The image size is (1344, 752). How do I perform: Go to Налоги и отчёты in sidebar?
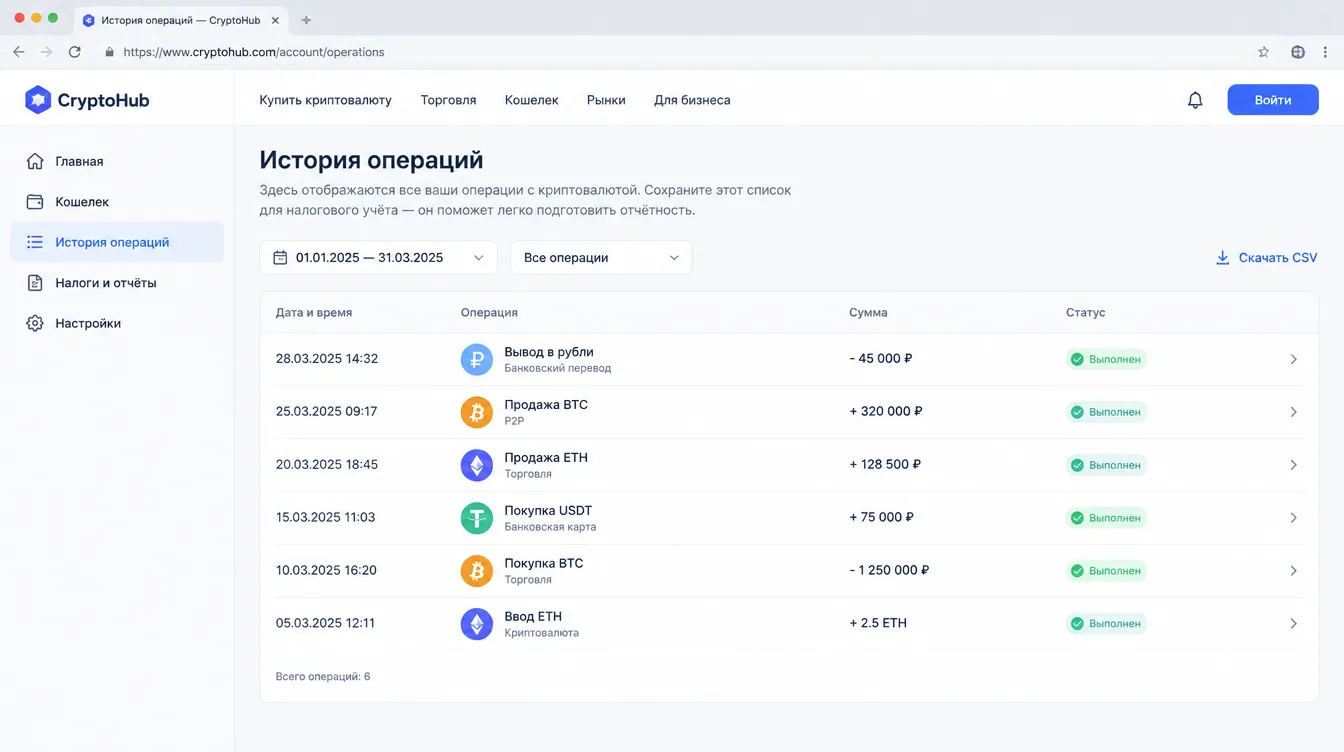117,283
